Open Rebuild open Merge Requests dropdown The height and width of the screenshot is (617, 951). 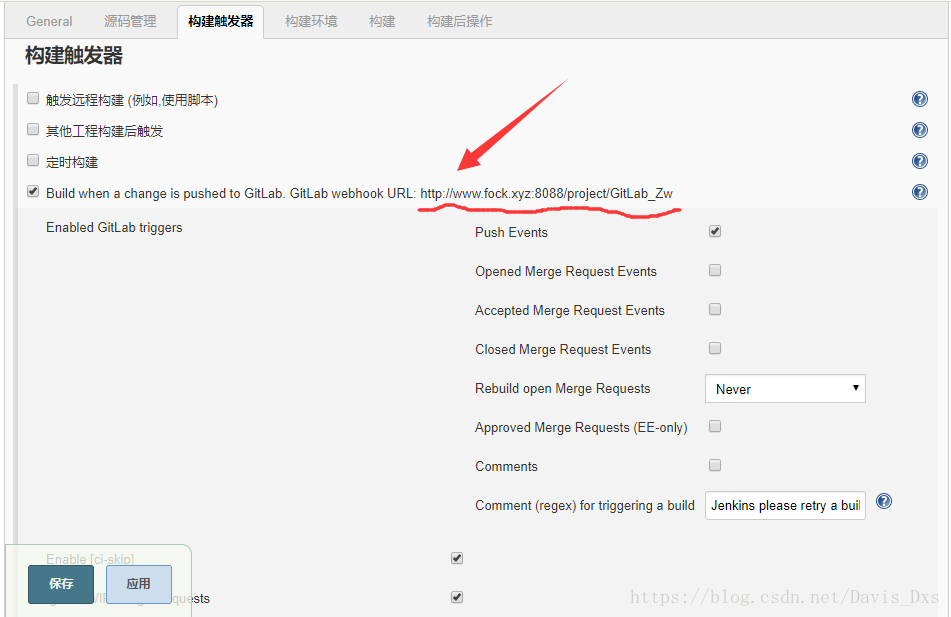pos(785,389)
